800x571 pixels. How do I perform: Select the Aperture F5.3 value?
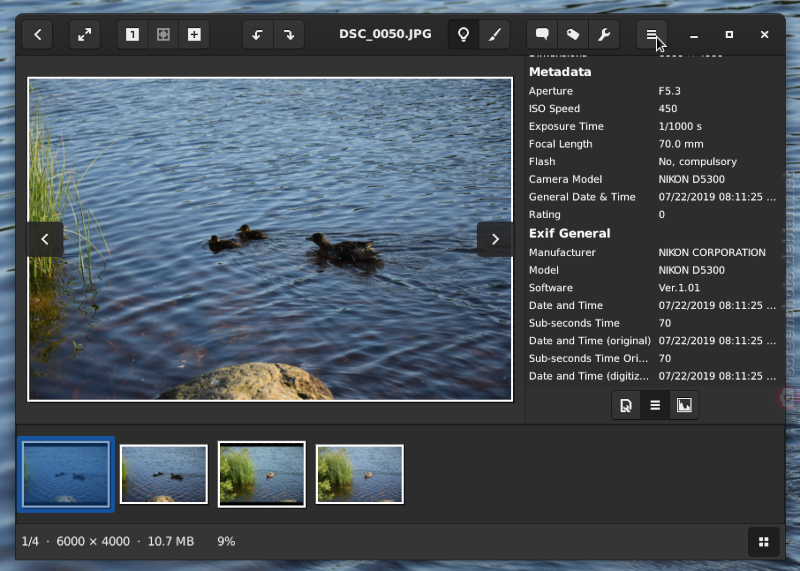tap(669, 91)
